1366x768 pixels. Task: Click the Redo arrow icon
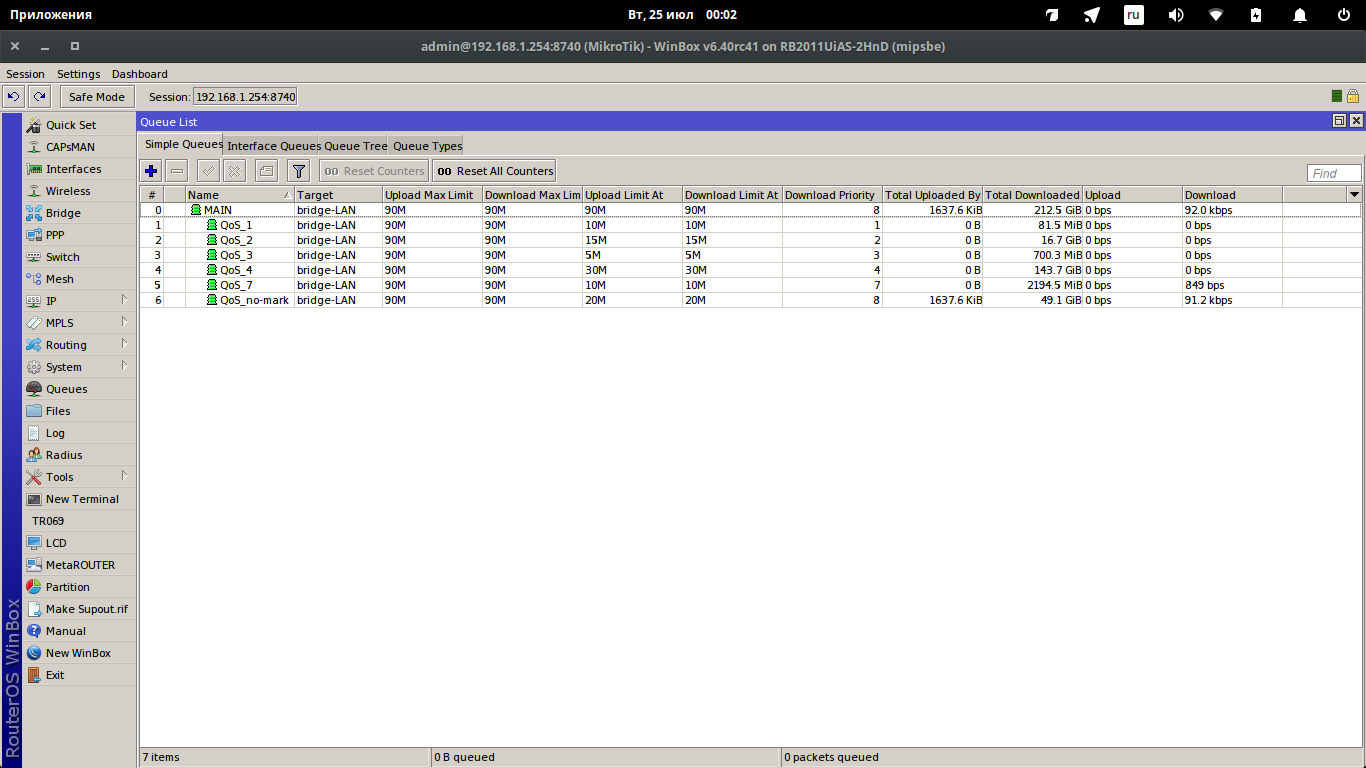[39, 97]
